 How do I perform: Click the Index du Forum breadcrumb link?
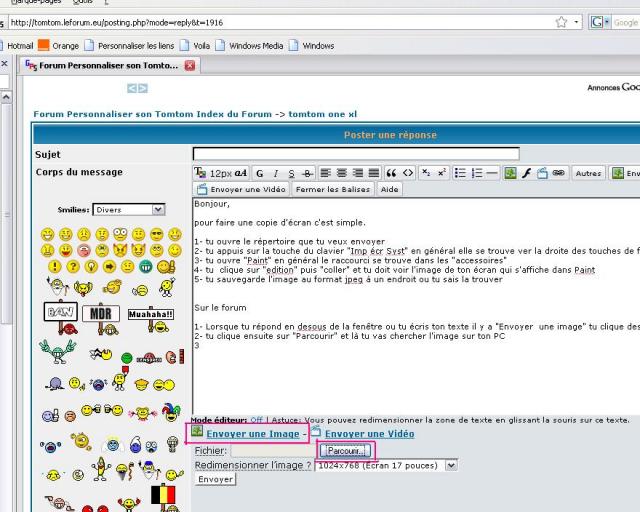234,114
